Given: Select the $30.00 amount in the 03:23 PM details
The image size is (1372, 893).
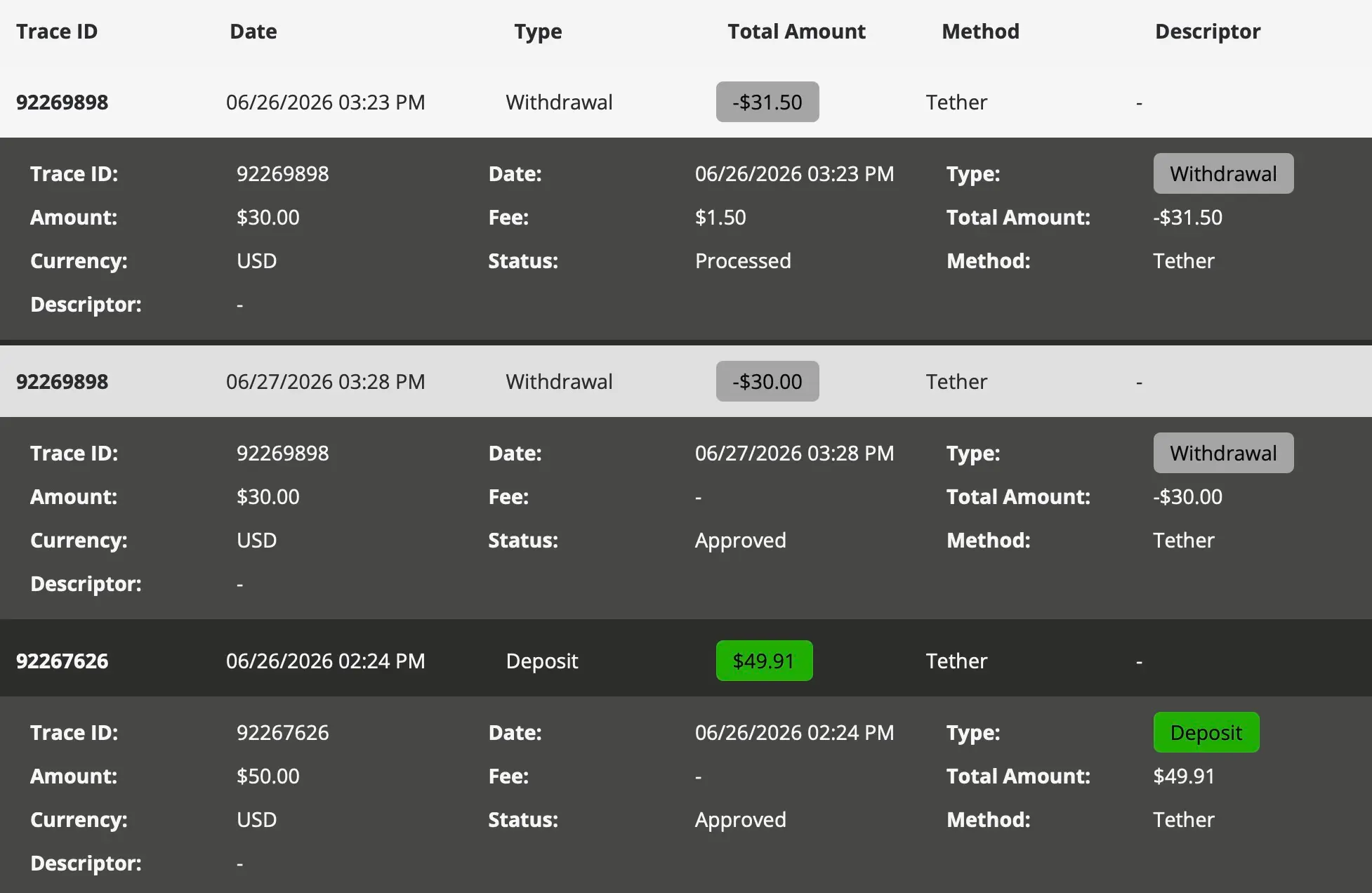Looking at the screenshot, I should click(268, 218).
